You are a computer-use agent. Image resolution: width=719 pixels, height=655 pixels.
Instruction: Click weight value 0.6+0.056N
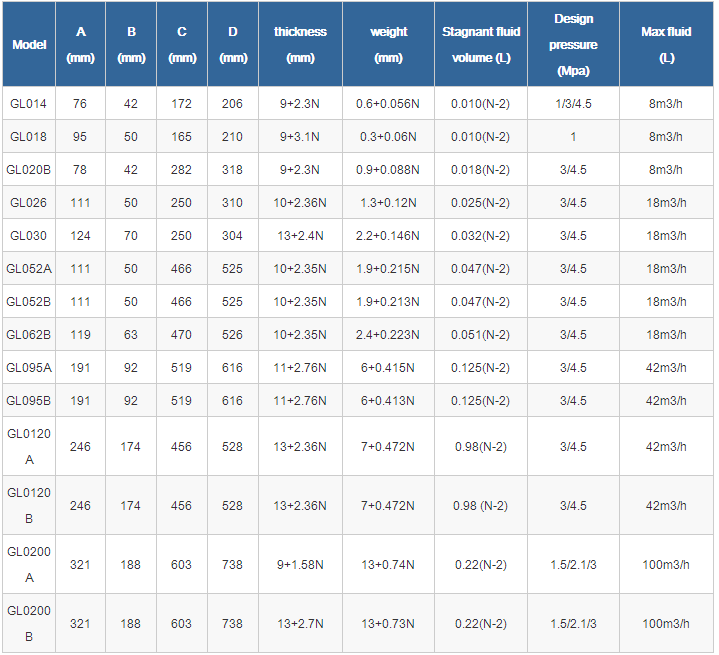coord(388,104)
